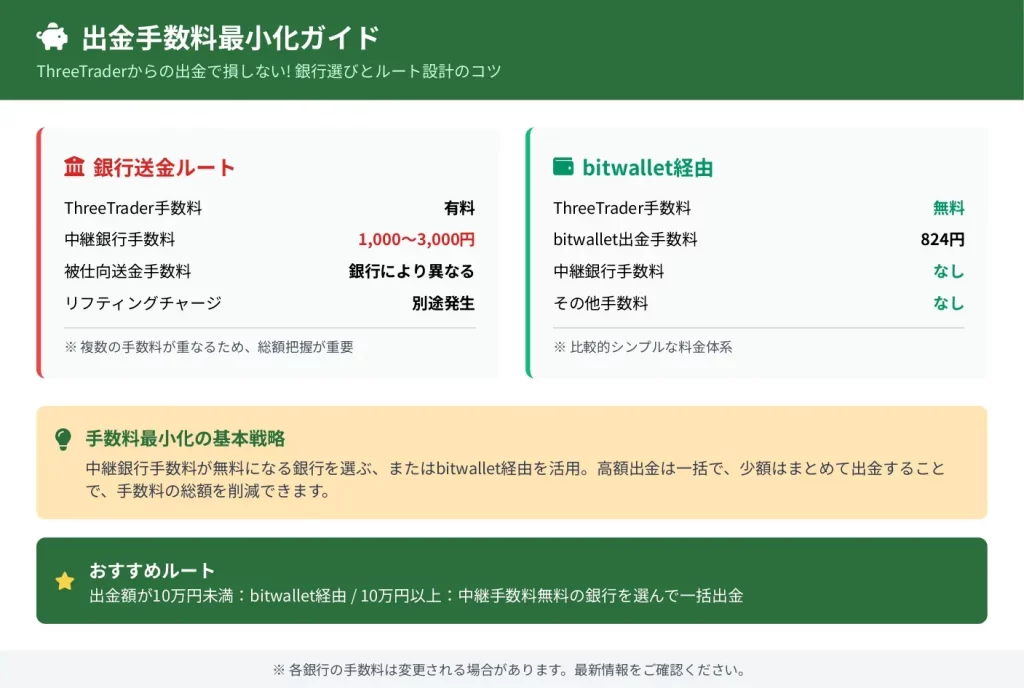The width and height of the screenshot is (1024, 688).
Task: Click the 被仕向送金手数料 row label
Action: 127,271
